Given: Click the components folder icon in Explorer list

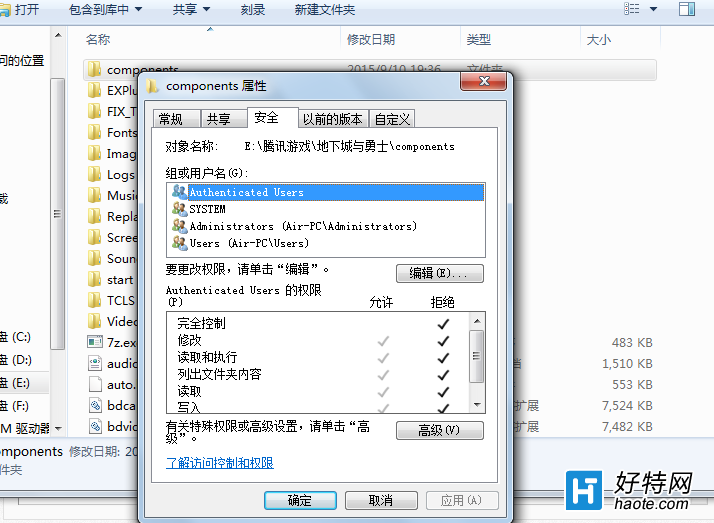Looking at the screenshot, I should pos(95,70).
